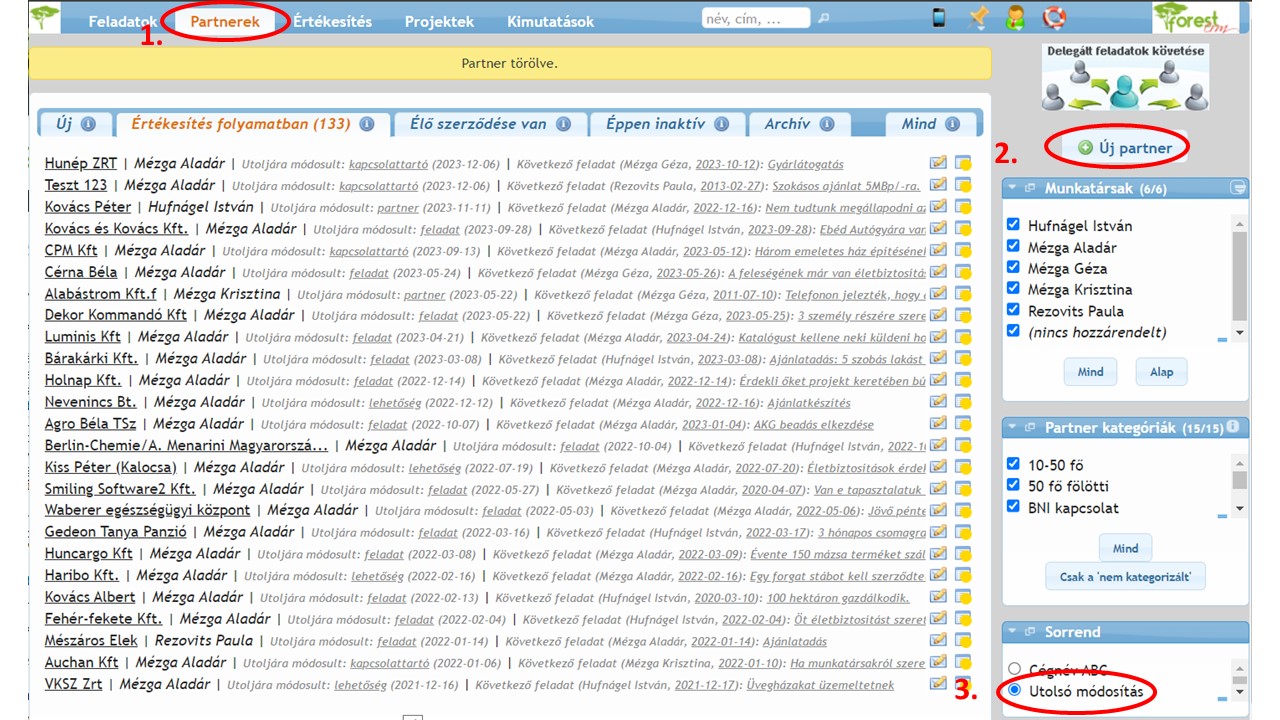The height and width of the screenshot is (720, 1280).
Task: Toggle the BNI kapcsolat category checkbox
Action: (1014, 507)
